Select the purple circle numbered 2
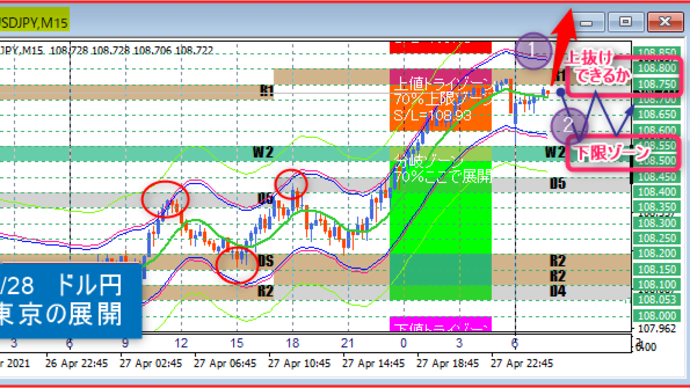The height and width of the screenshot is (388, 690). pyautogui.click(x=569, y=125)
